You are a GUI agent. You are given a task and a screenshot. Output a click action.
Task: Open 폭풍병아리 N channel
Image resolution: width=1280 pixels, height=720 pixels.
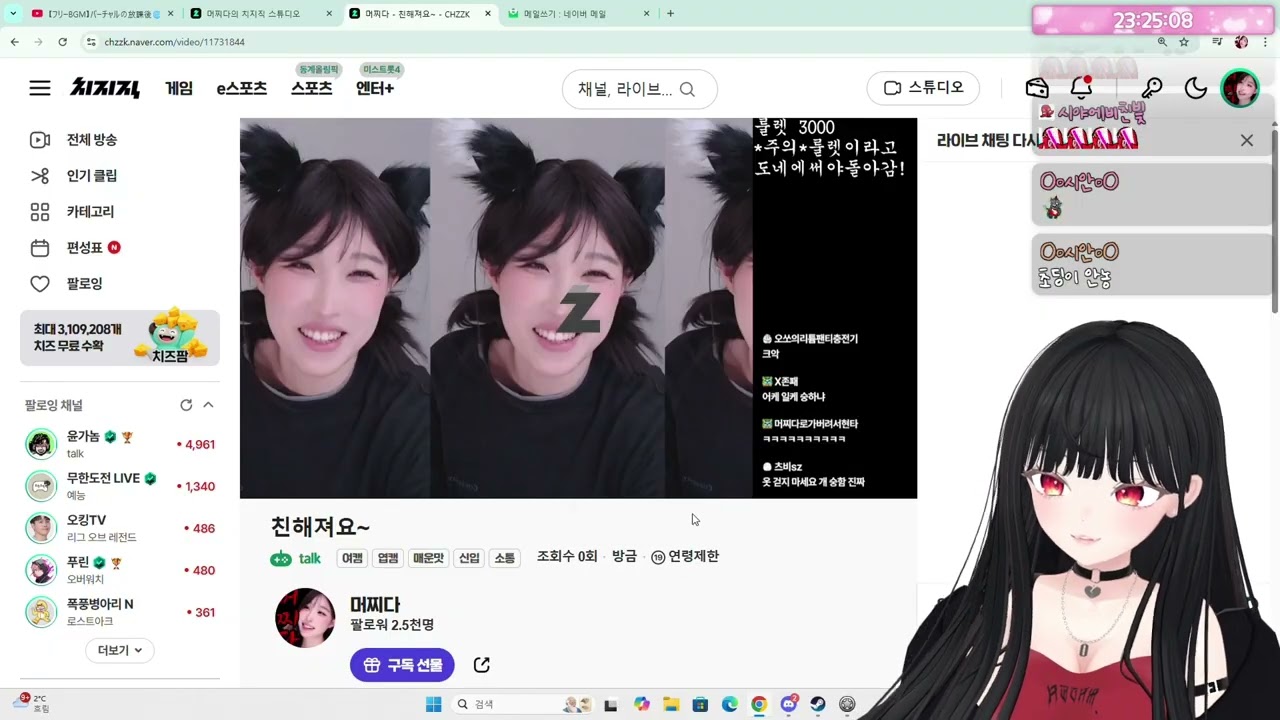pos(120,612)
